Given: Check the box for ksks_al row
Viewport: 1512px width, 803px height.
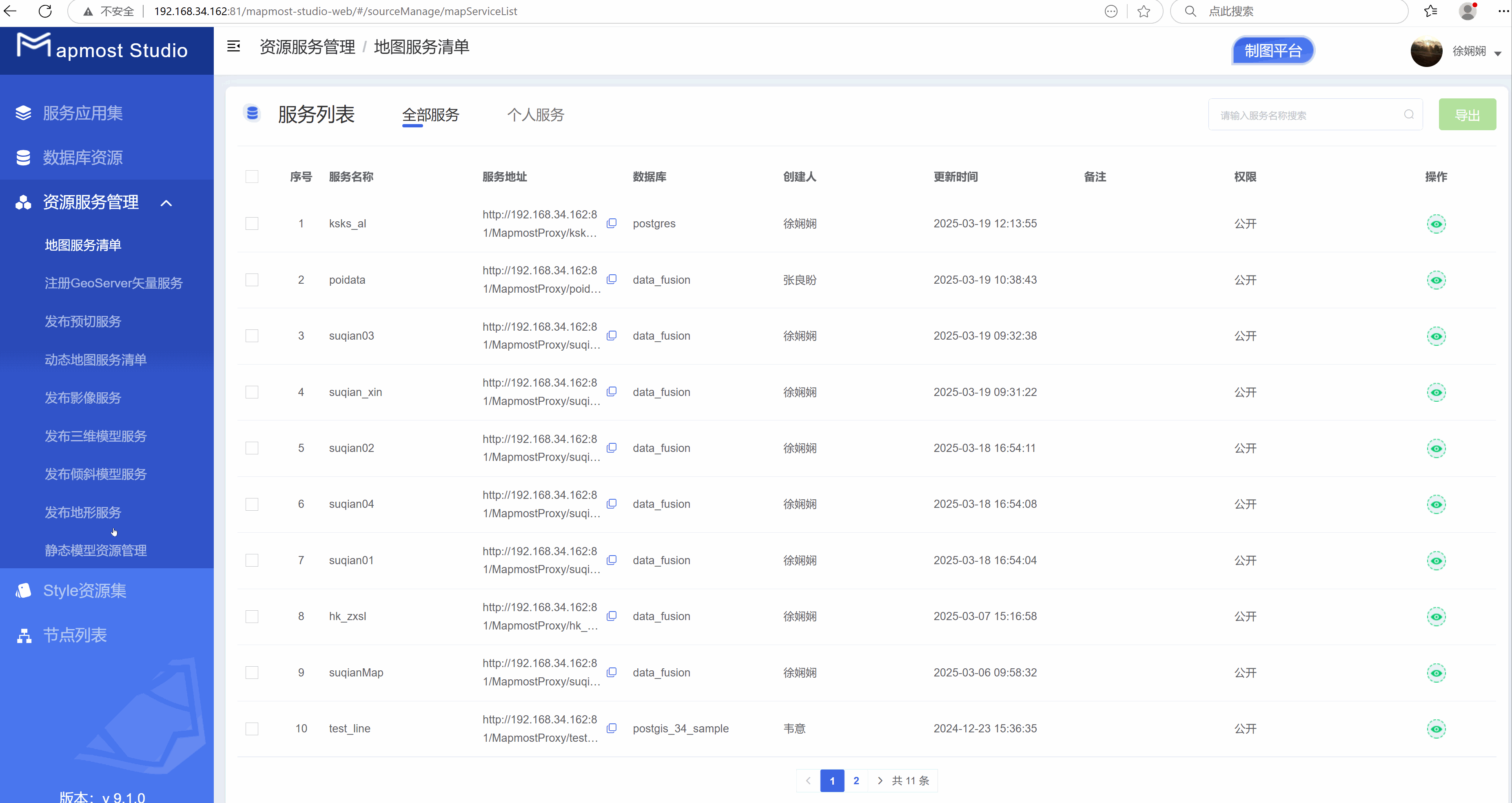Looking at the screenshot, I should tap(252, 224).
